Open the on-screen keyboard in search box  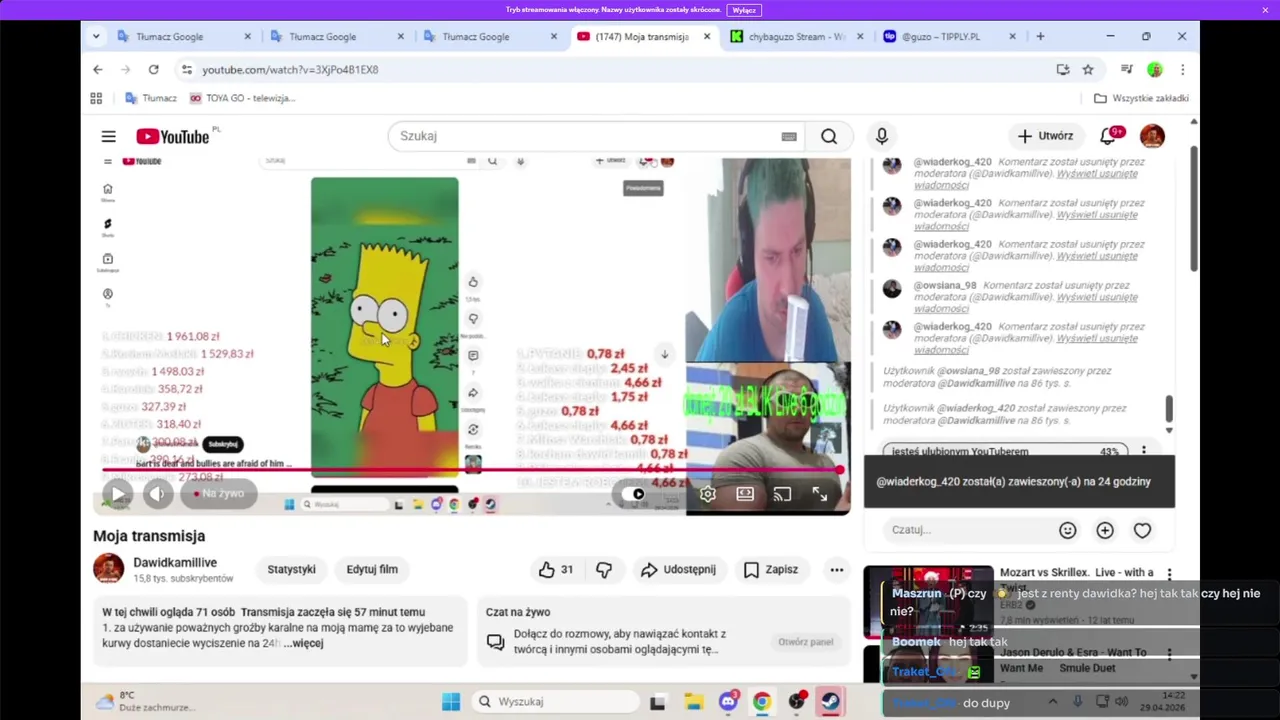789,136
